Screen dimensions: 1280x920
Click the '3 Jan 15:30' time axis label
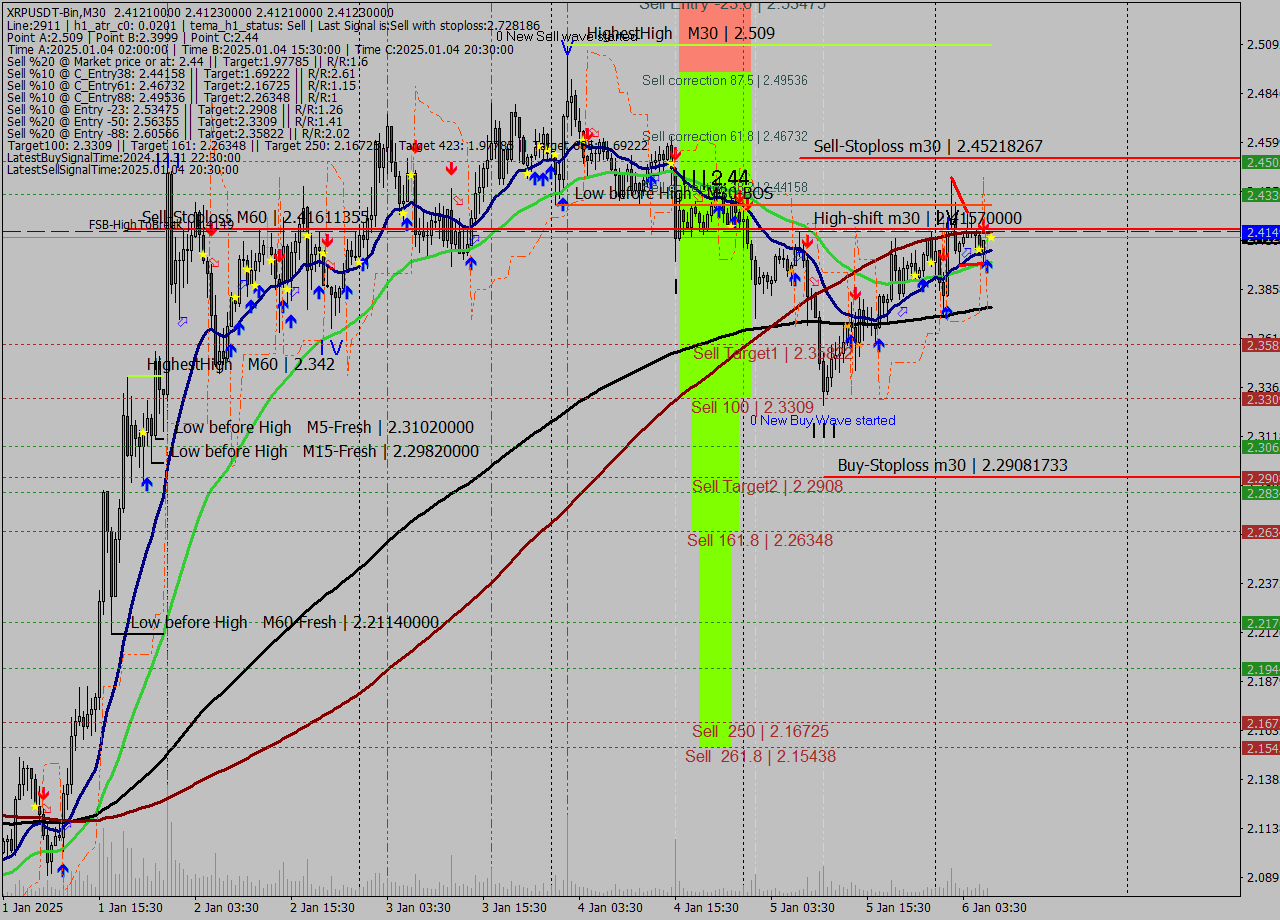click(x=514, y=908)
